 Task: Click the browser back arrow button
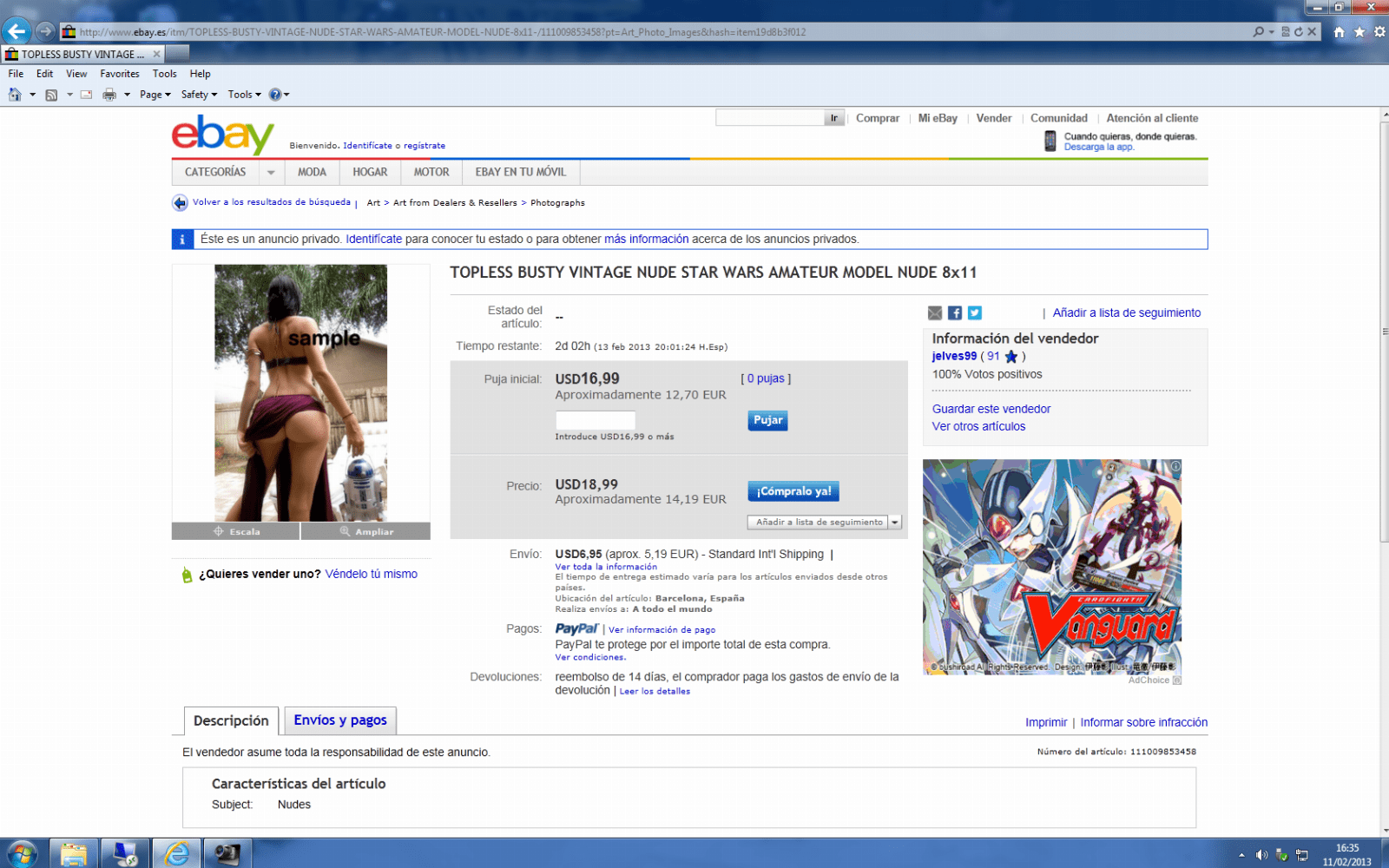16,32
